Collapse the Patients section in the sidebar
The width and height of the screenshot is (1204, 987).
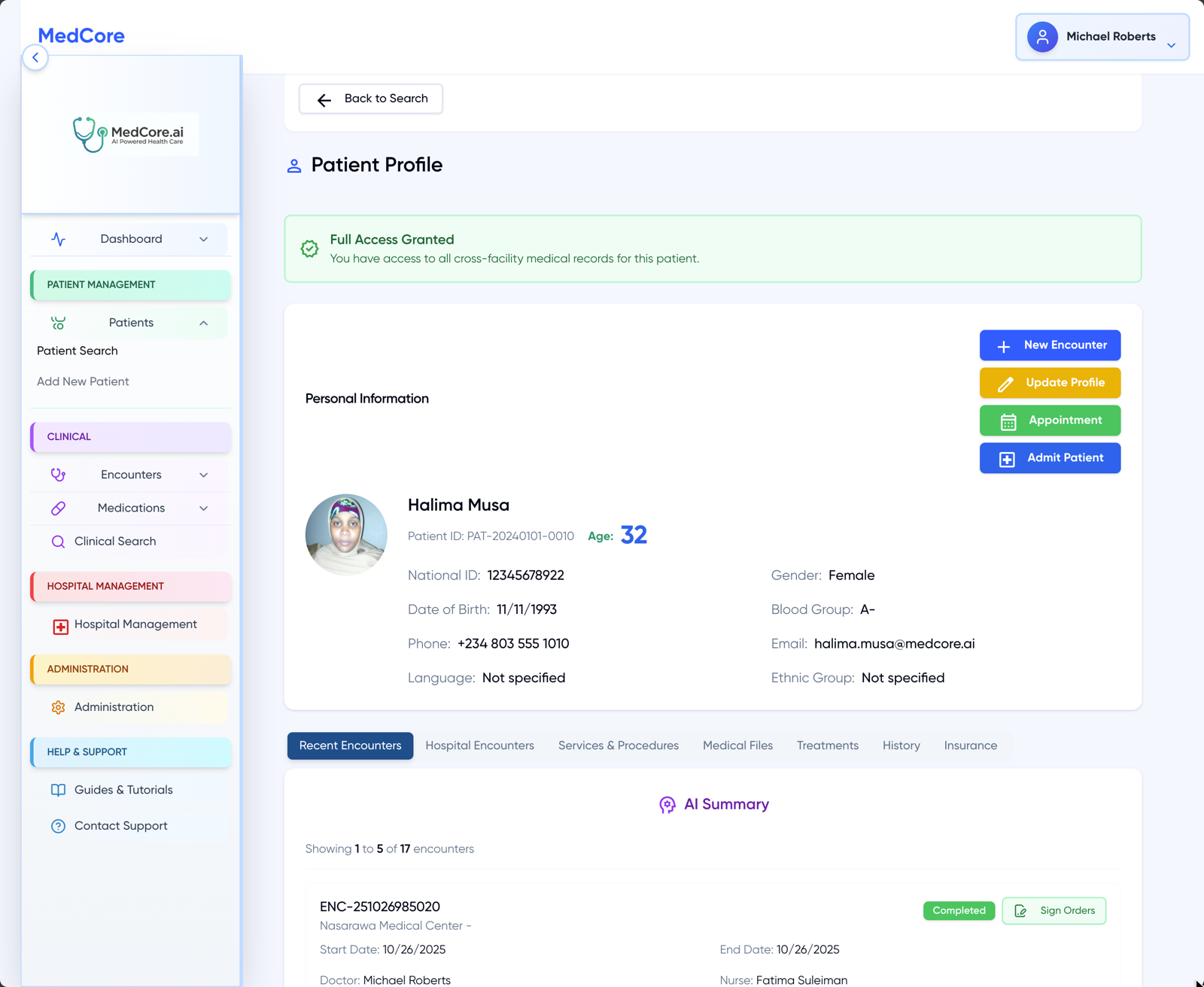pyautogui.click(x=204, y=323)
